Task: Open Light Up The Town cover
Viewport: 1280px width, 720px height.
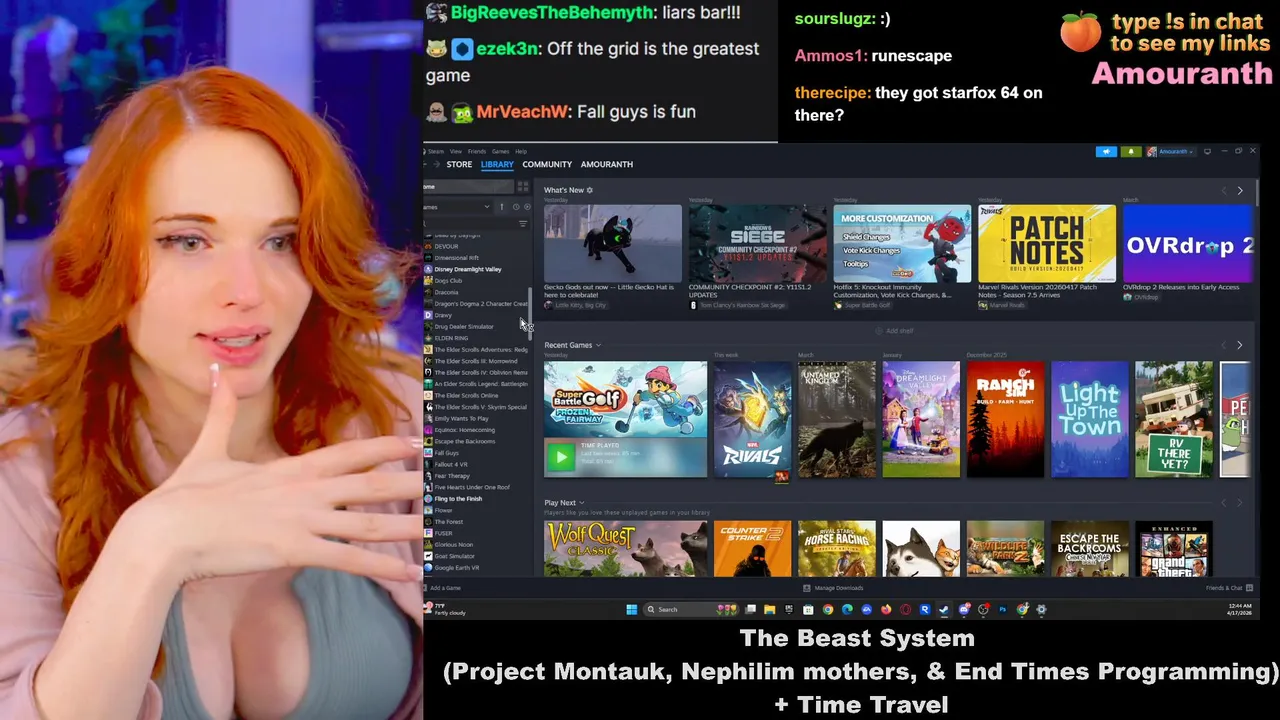Action: [x=1089, y=420]
